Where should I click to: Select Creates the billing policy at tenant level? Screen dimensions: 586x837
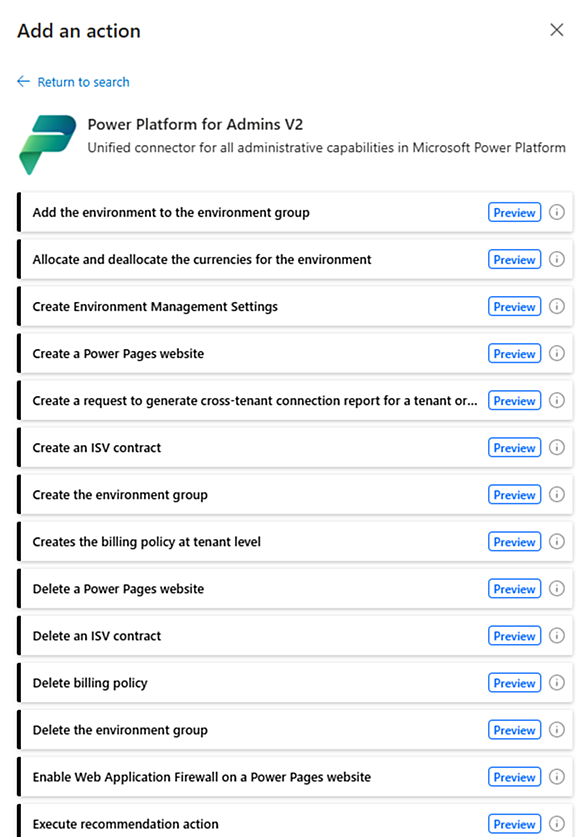click(x=295, y=542)
